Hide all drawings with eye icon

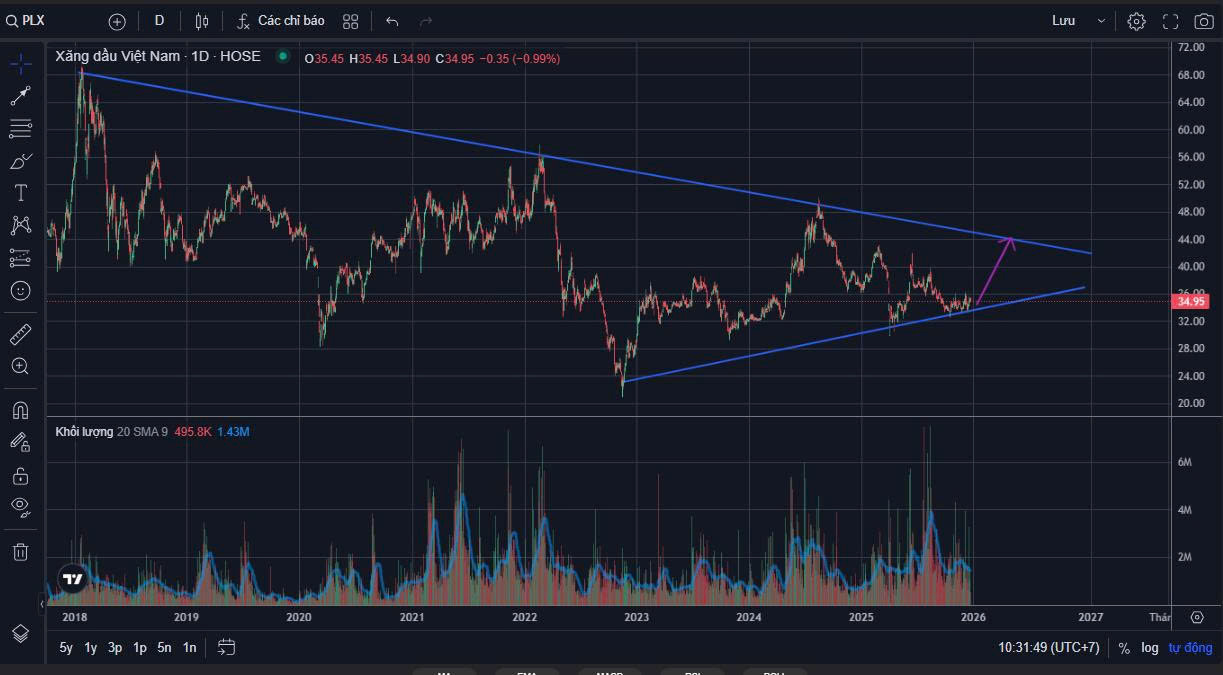click(x=20, y=506)
